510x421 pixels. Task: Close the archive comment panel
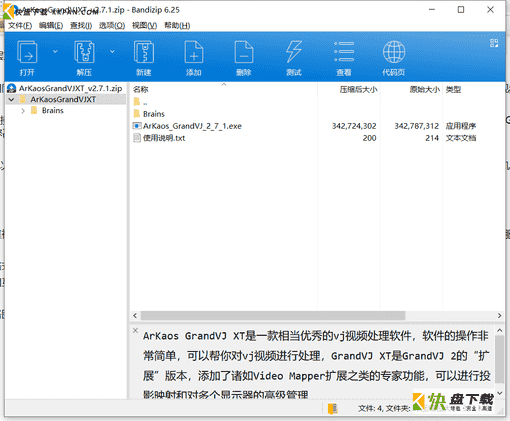pos(135,330)
